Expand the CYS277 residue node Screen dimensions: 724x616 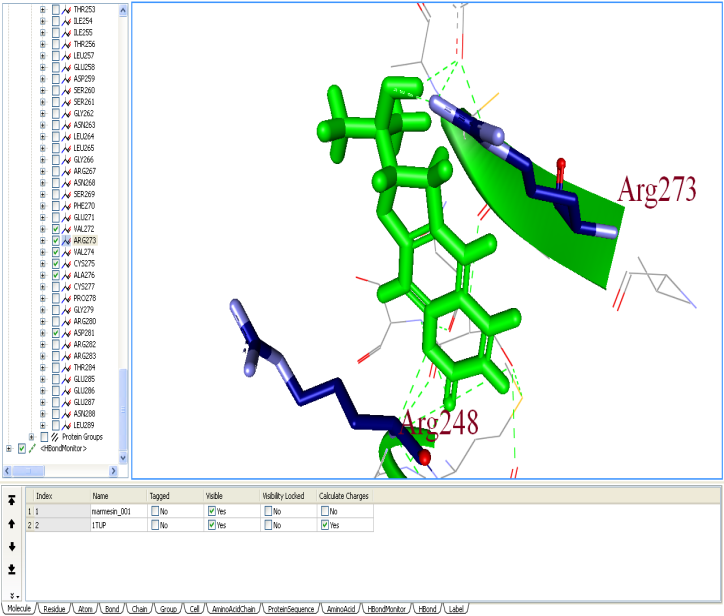[43, 287]
